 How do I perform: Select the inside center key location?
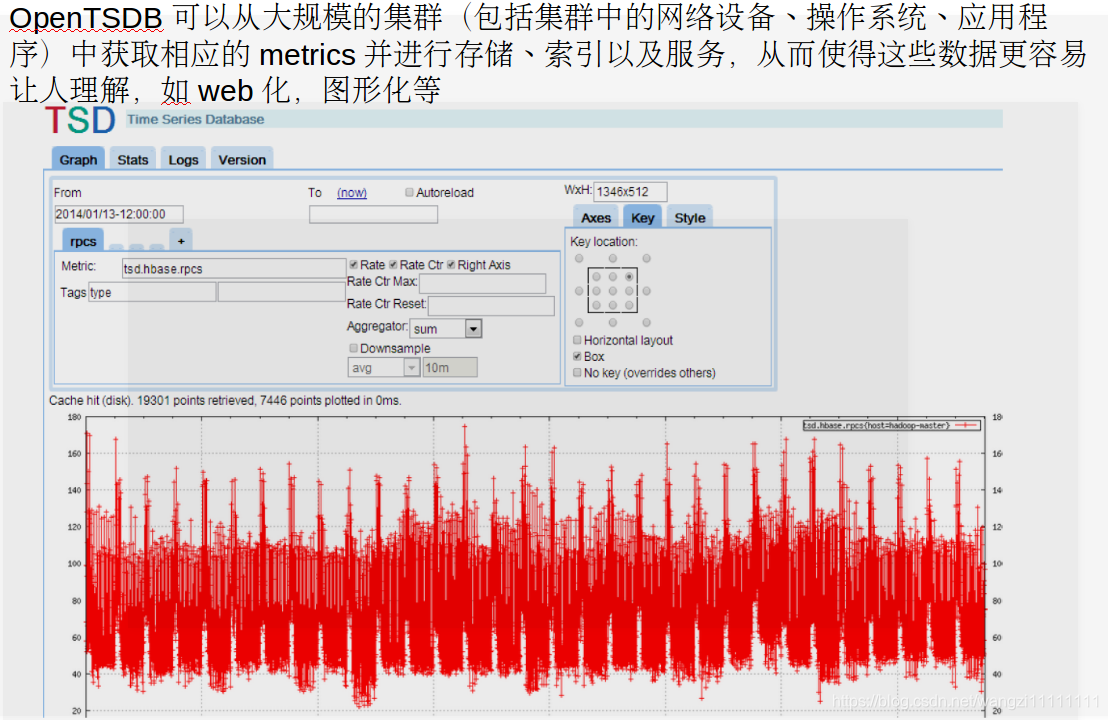pos(613,290)
